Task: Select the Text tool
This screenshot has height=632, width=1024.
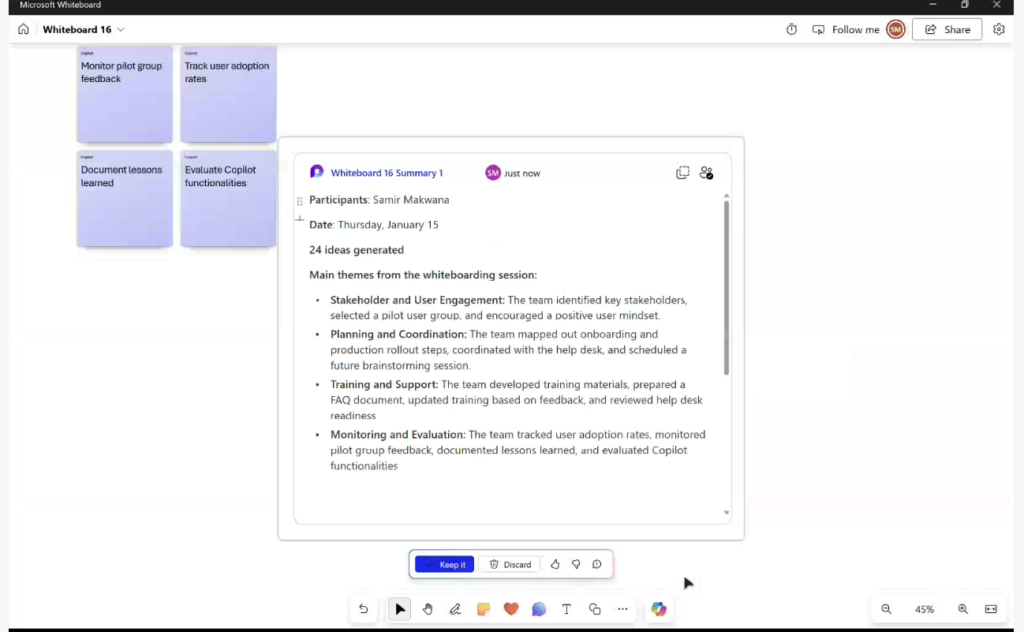Action: pos(567,609)
